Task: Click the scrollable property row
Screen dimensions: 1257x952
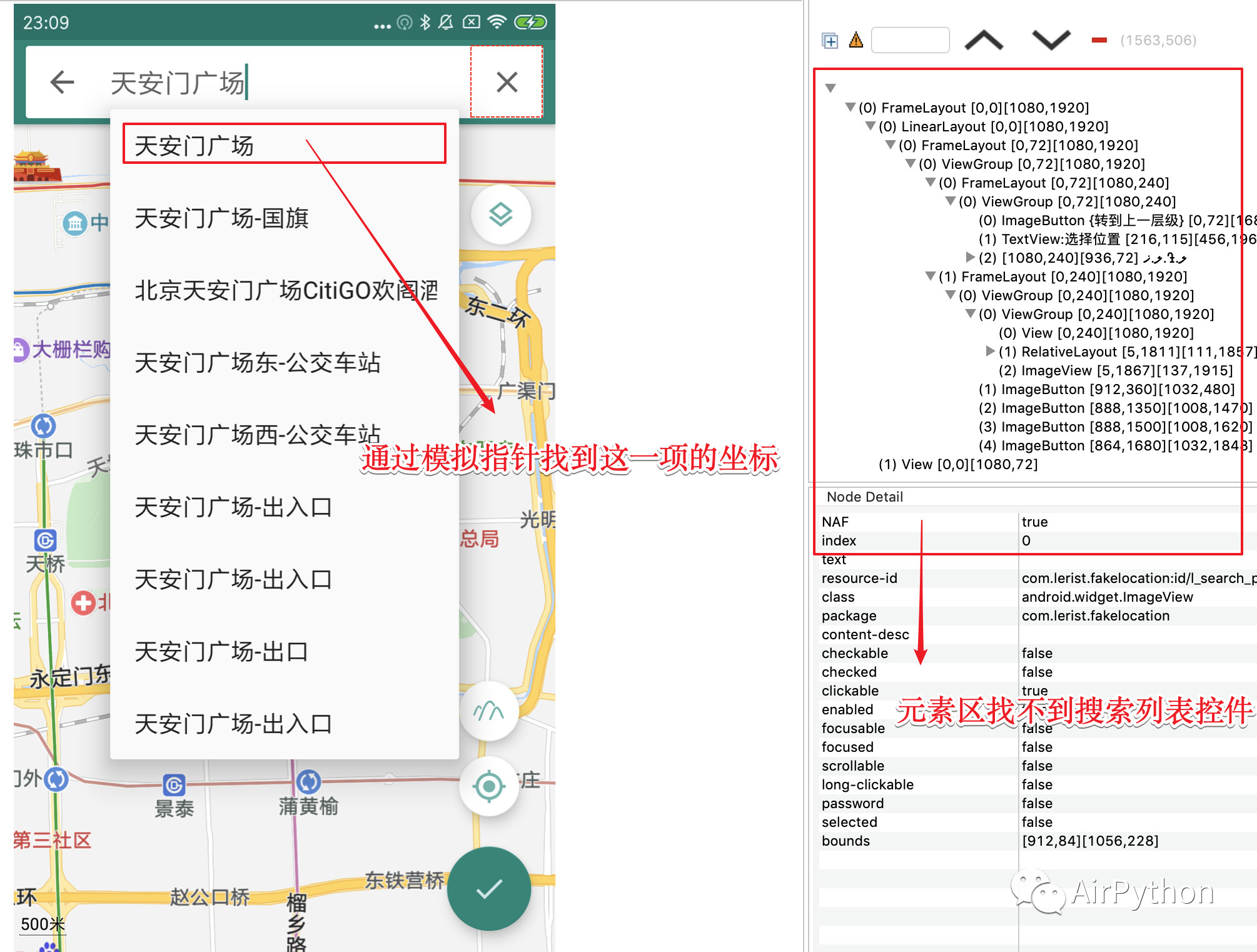Action: [x=1038, y=766]
